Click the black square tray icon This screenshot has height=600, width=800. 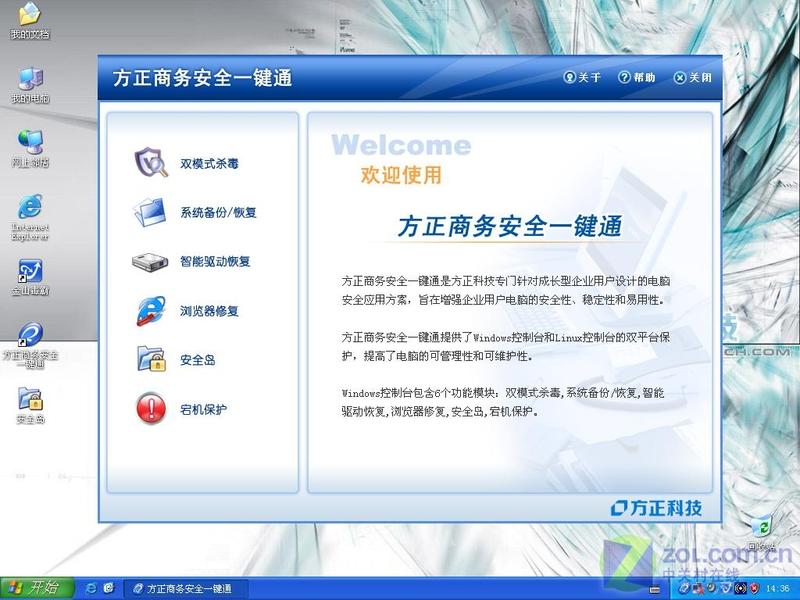[x=740, y=588]
